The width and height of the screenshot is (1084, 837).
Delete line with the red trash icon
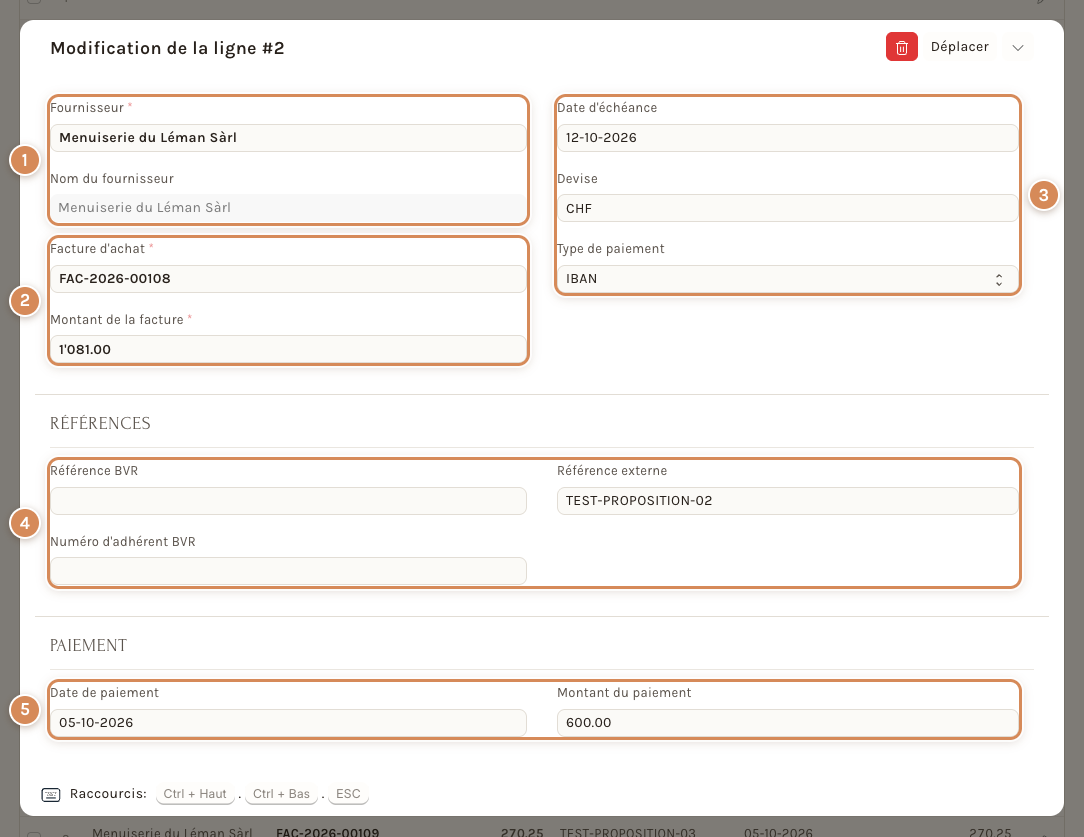pos(901,47)
